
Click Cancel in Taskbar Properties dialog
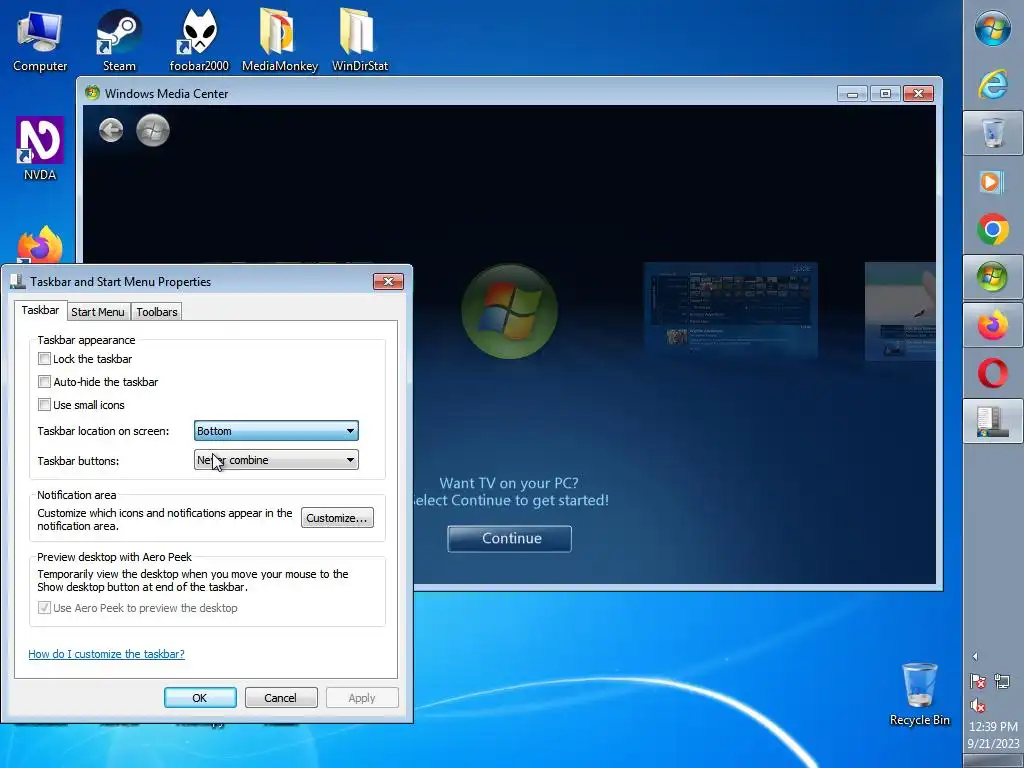[281, 697]
